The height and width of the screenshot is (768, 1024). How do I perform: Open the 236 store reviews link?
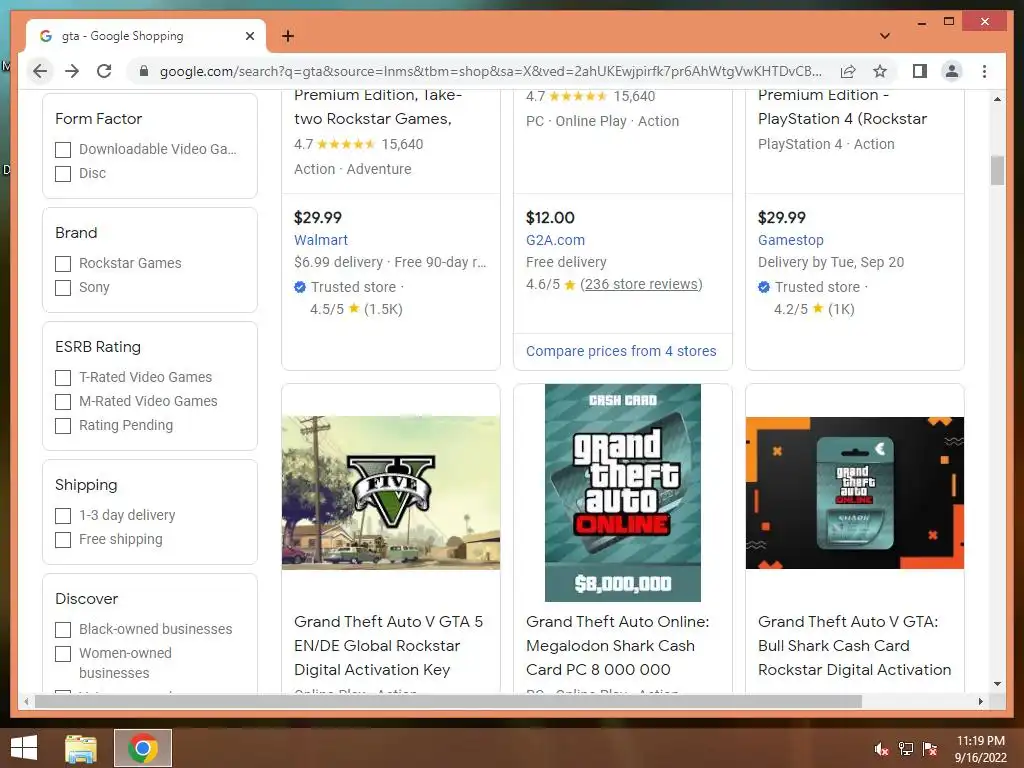pyautogui.click(x=641, y=284)
